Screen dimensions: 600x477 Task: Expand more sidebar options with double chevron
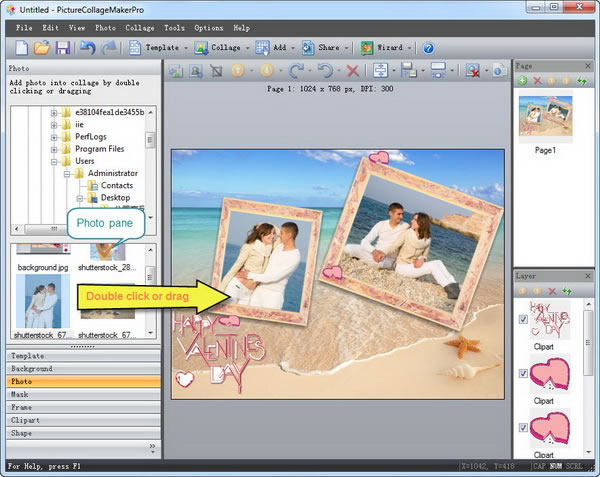[152, 446]
